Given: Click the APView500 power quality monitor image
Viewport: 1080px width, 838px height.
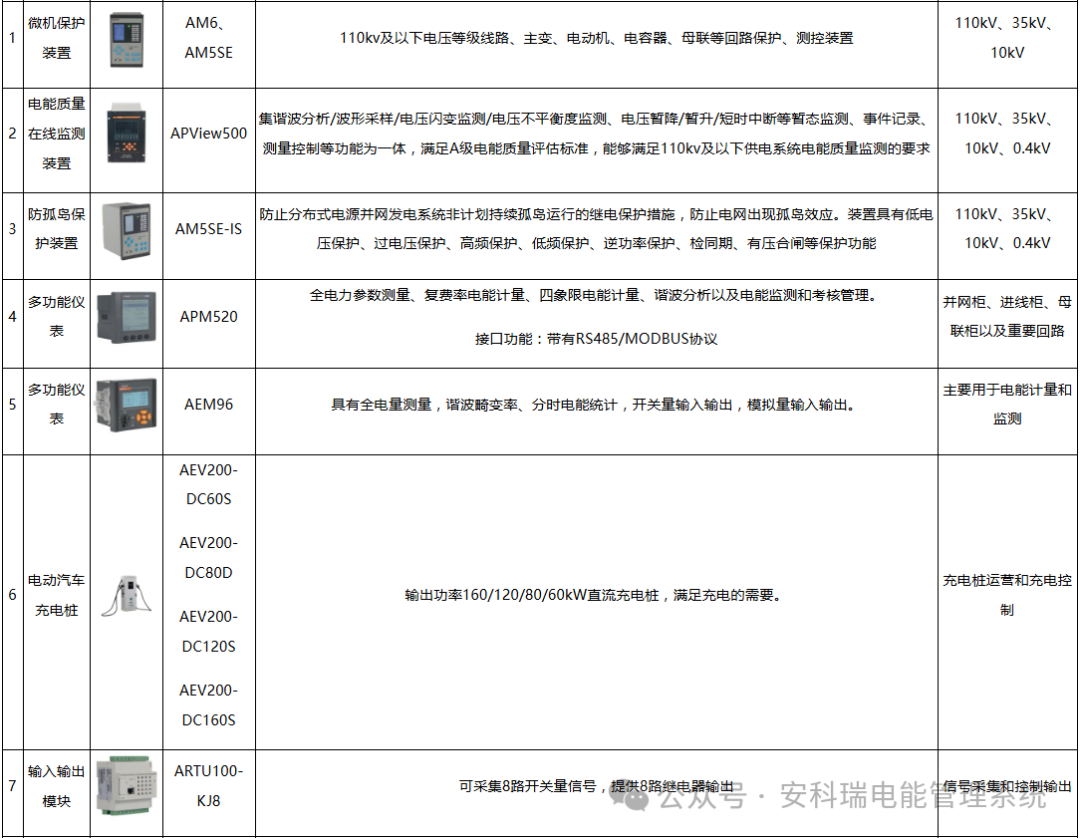Looking at the screenshot, I should (127, 134).
